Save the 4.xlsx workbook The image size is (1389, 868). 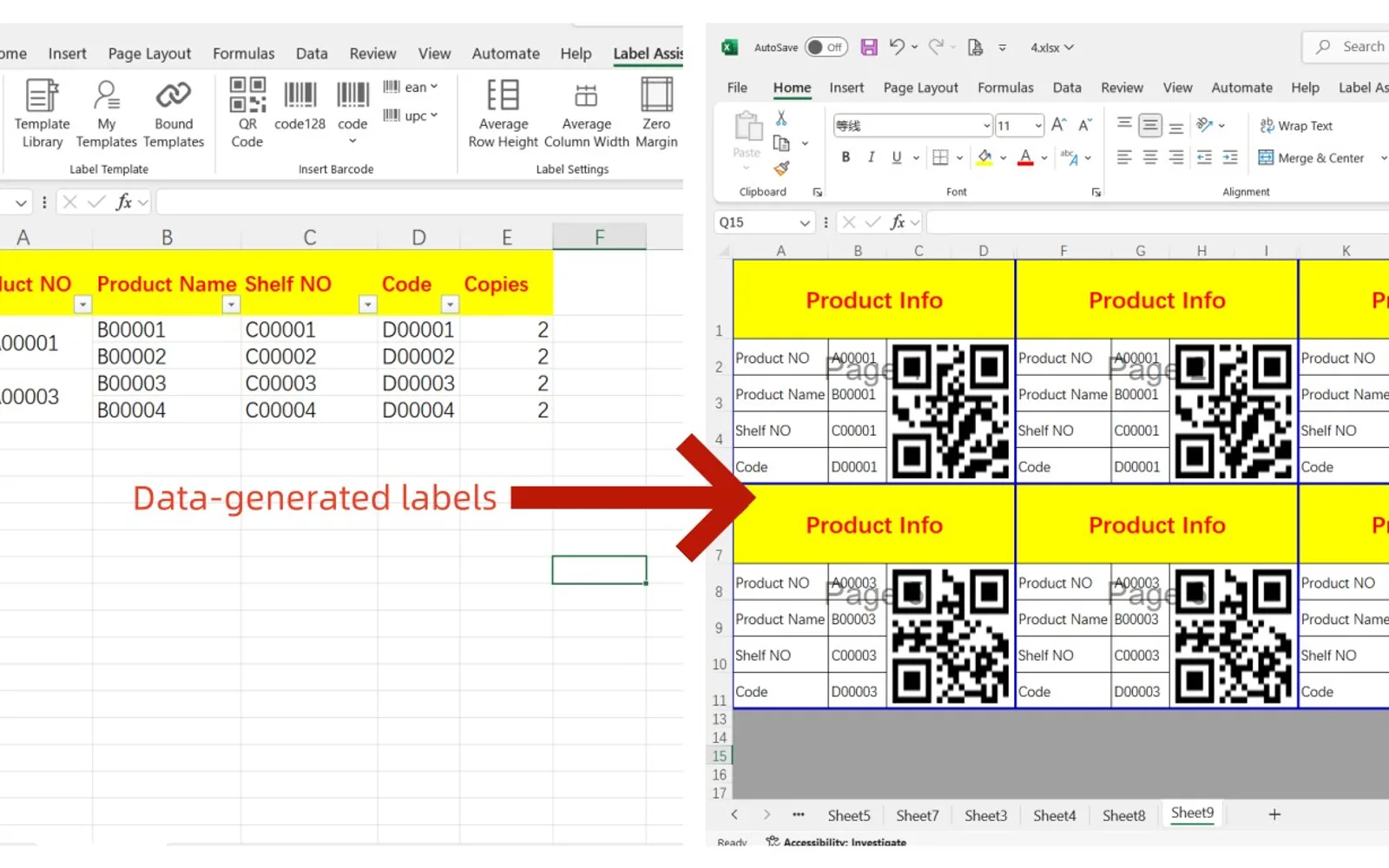pyautogui.click(x=869, y=47)
